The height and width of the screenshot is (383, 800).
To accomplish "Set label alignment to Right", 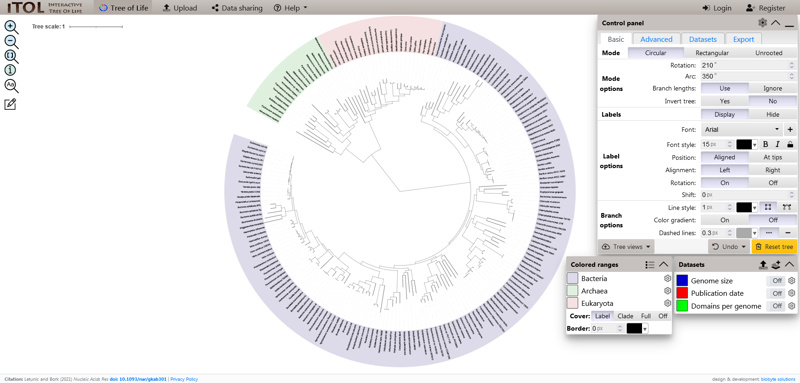I will pos(772,170).
